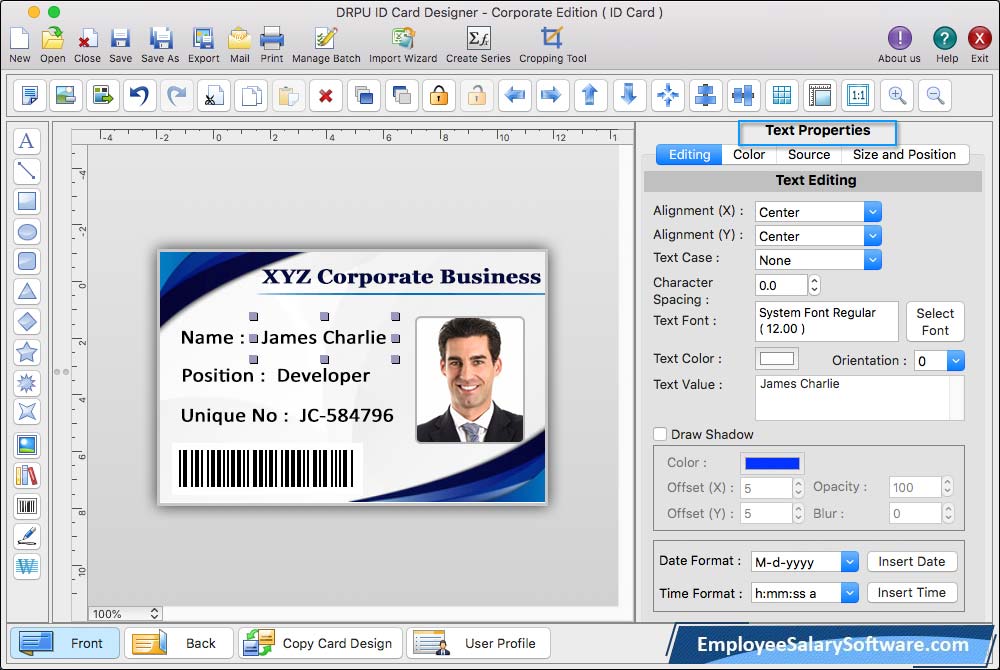Click Select Font button
Screen dimensions: 1000x670
coord(935,322)
